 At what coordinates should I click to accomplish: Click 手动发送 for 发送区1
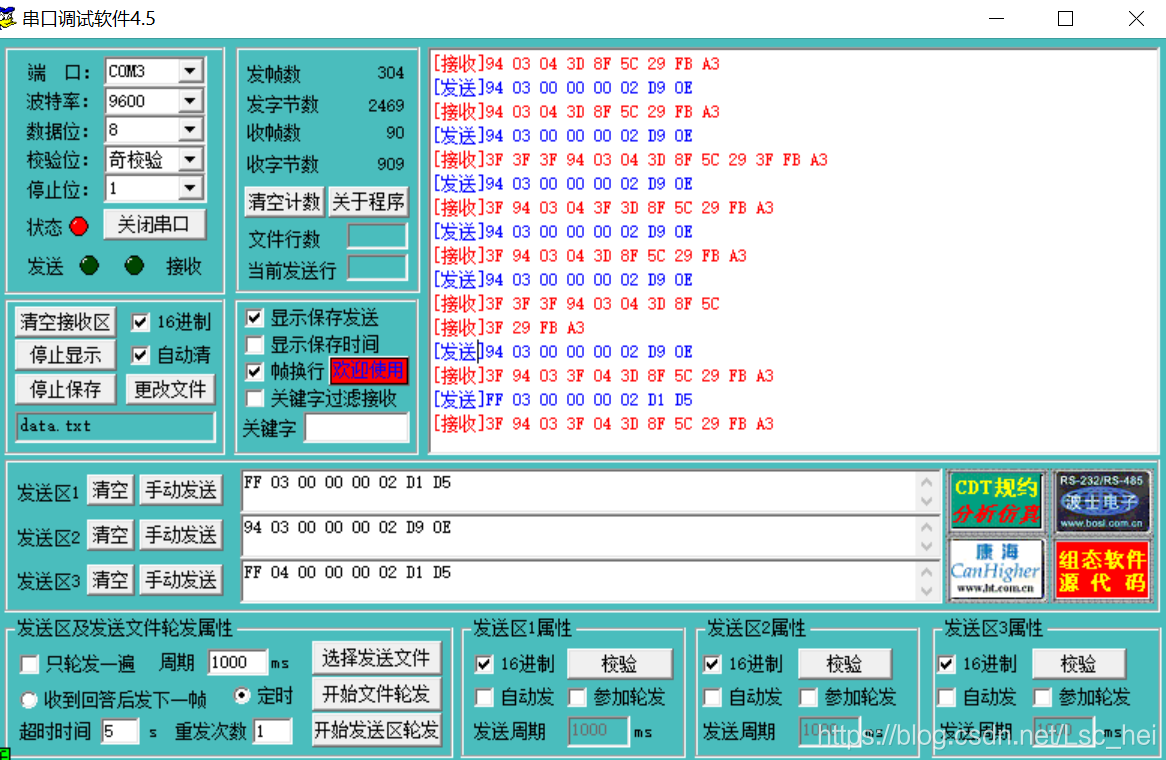(x=180, y=490)
